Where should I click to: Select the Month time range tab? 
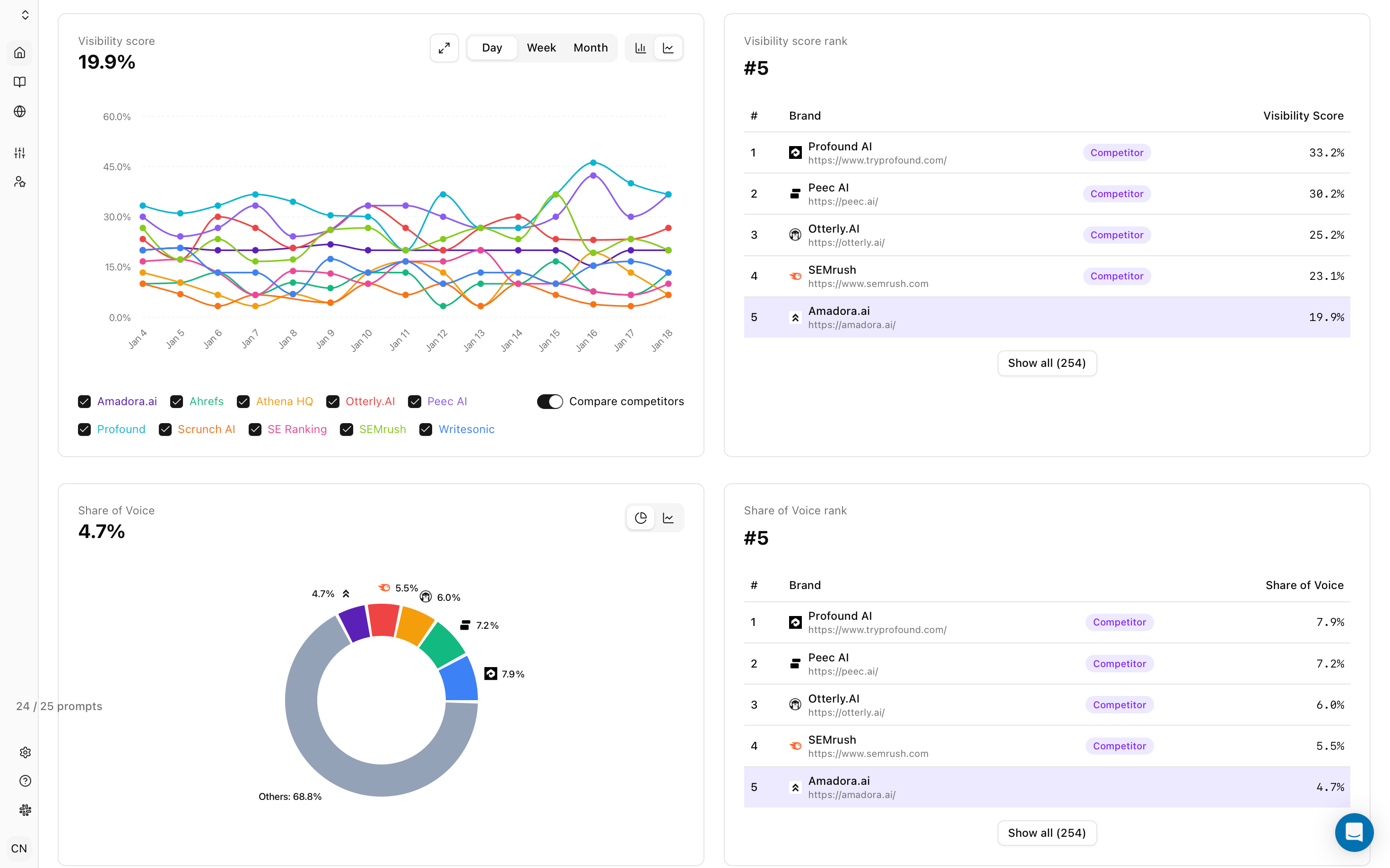click(591, 48)
